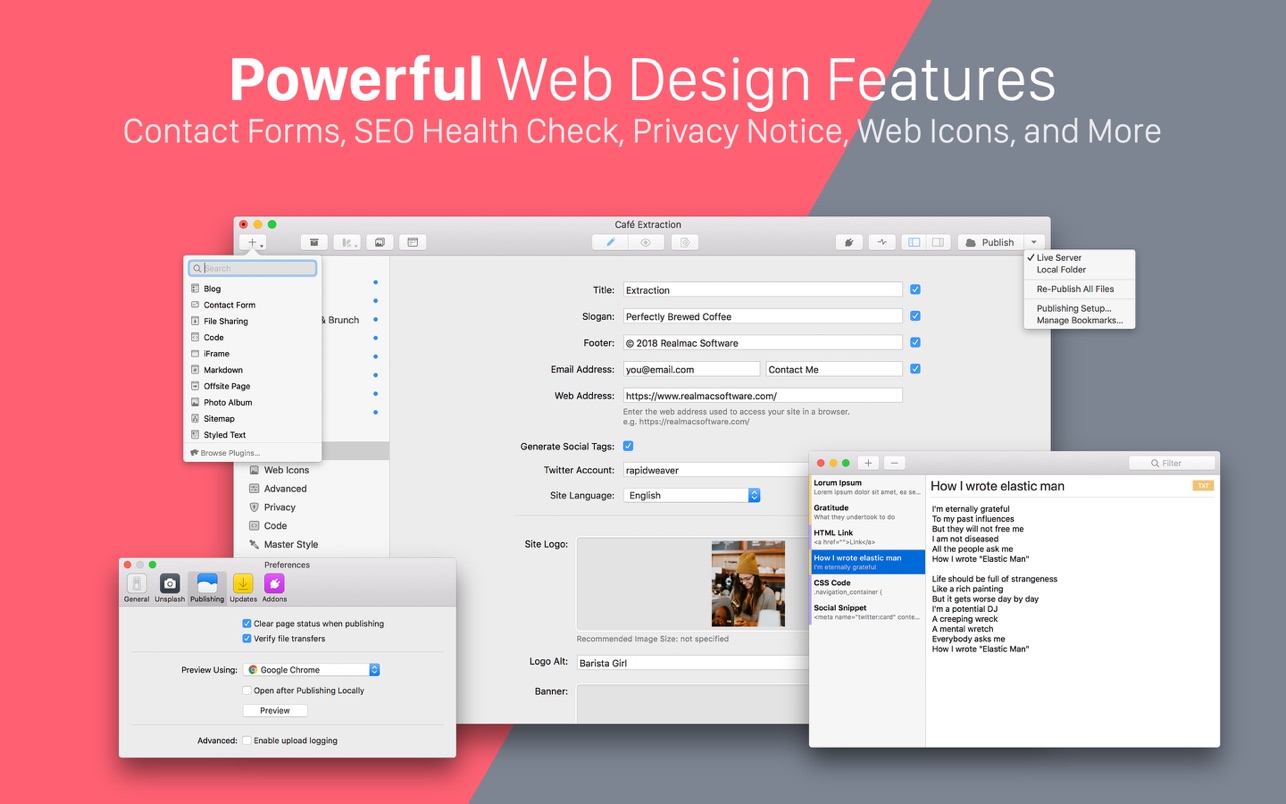Click the Unsplash camera icon in Preferences
The image size is (1286, 804).
(170, 585)
